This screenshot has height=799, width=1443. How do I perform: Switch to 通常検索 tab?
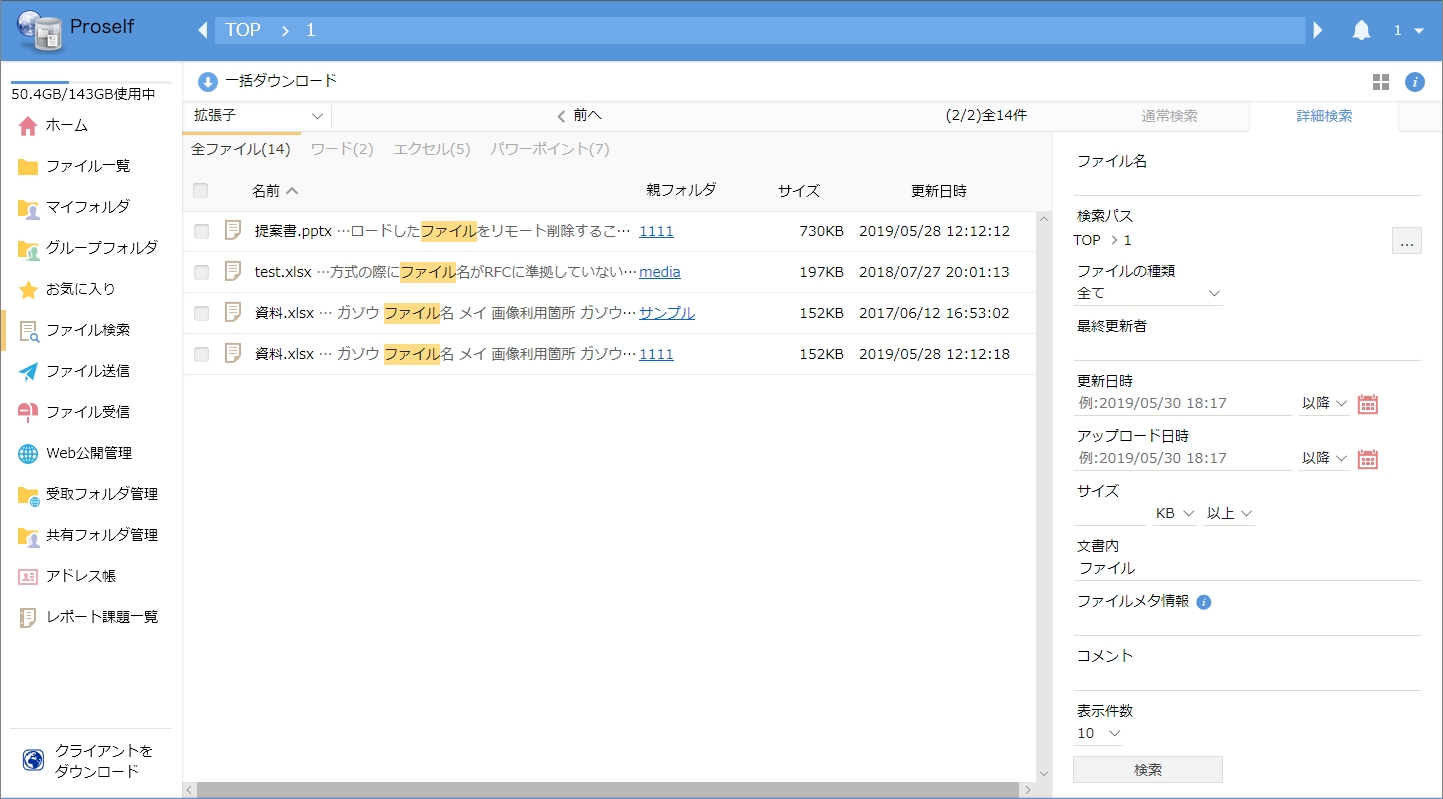click(x=1170, y=116)
